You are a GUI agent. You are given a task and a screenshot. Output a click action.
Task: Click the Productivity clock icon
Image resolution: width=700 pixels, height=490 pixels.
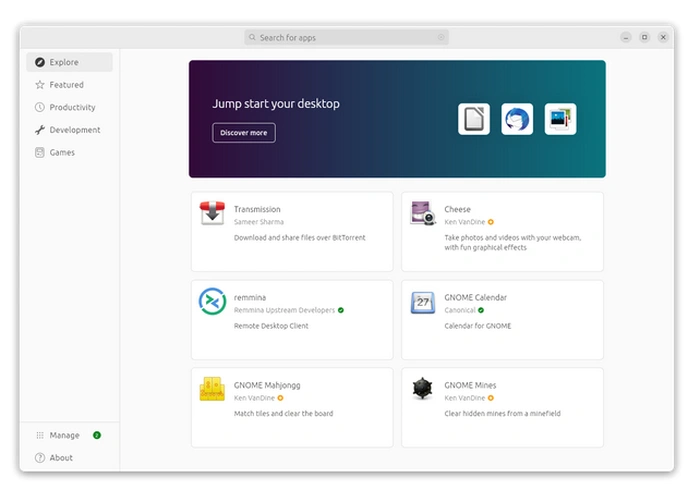tap(40, 107)
